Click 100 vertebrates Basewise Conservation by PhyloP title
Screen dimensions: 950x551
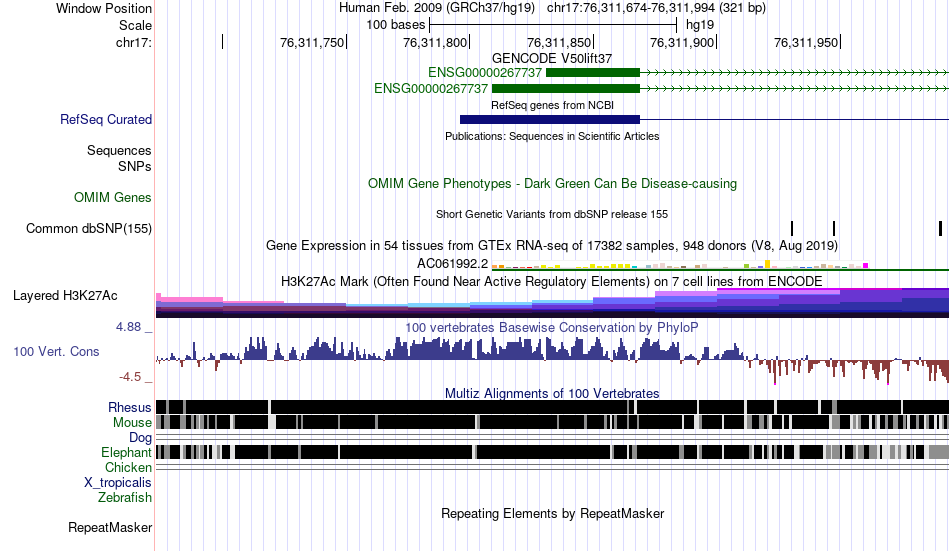(x=552, y=327)
